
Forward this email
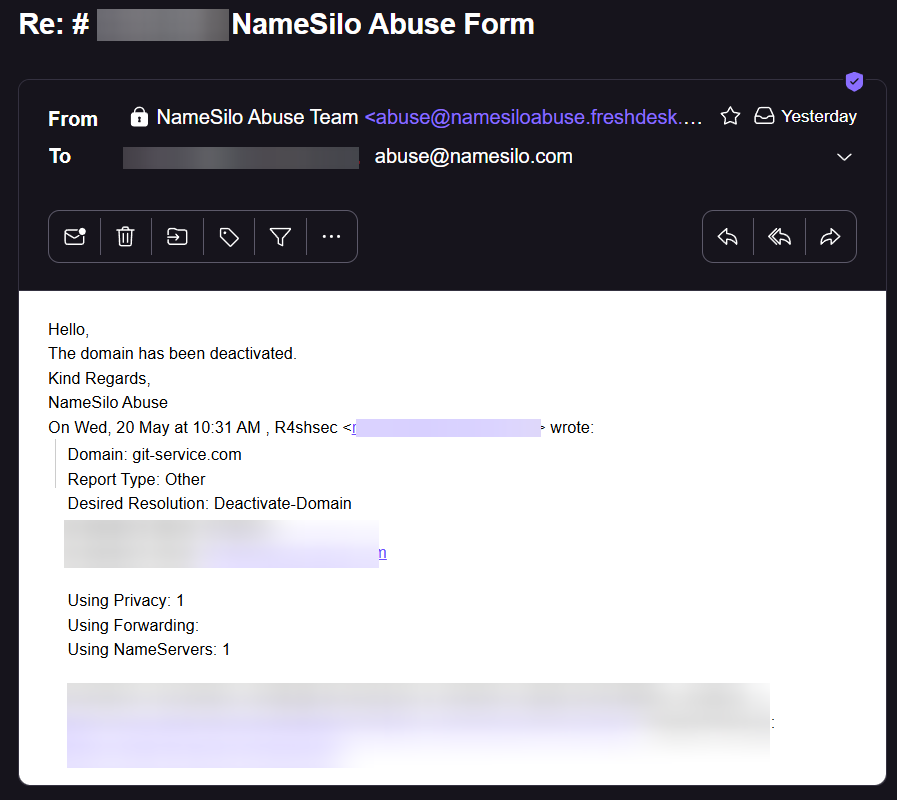(830, 236)
